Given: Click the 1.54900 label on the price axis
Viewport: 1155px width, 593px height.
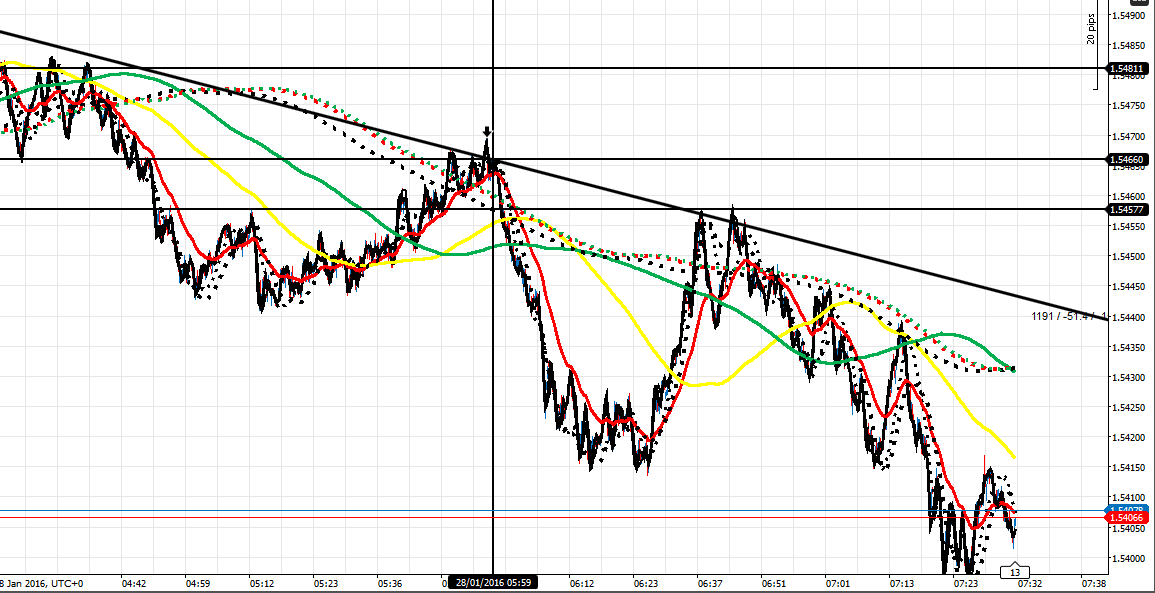Looking at the screenshot, I should pos(1132,16).
